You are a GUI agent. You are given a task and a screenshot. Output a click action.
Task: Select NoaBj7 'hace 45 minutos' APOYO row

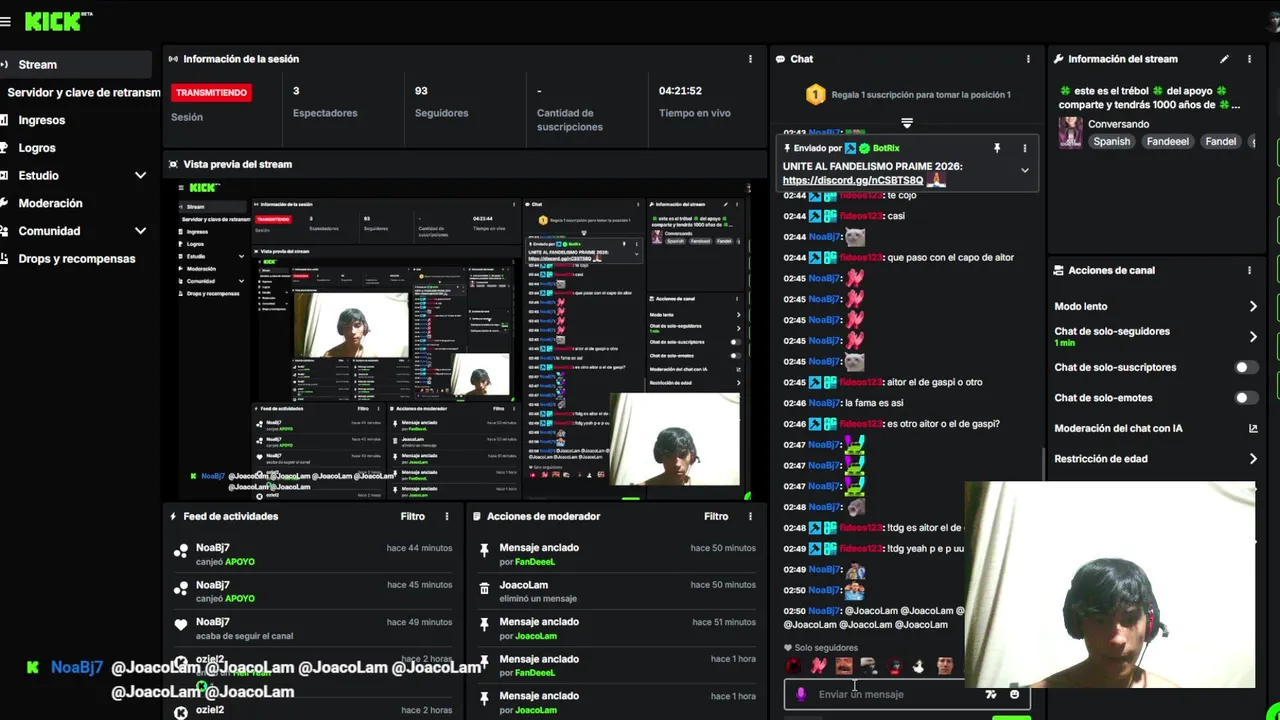(x=311, y=591)
